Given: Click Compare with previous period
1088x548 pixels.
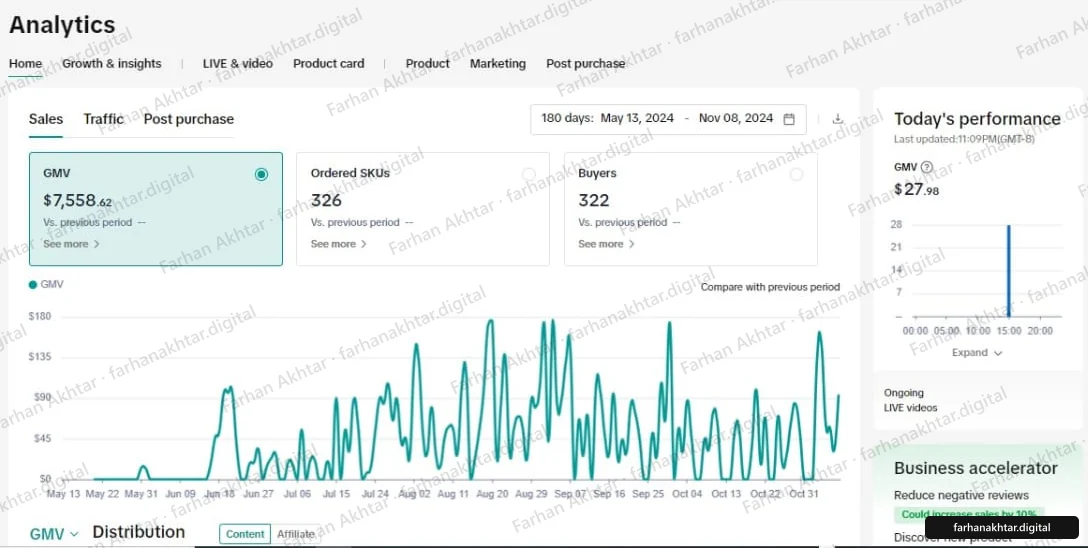Looking at the screenshot, I should pyautogui.click(x=770, y=287).
